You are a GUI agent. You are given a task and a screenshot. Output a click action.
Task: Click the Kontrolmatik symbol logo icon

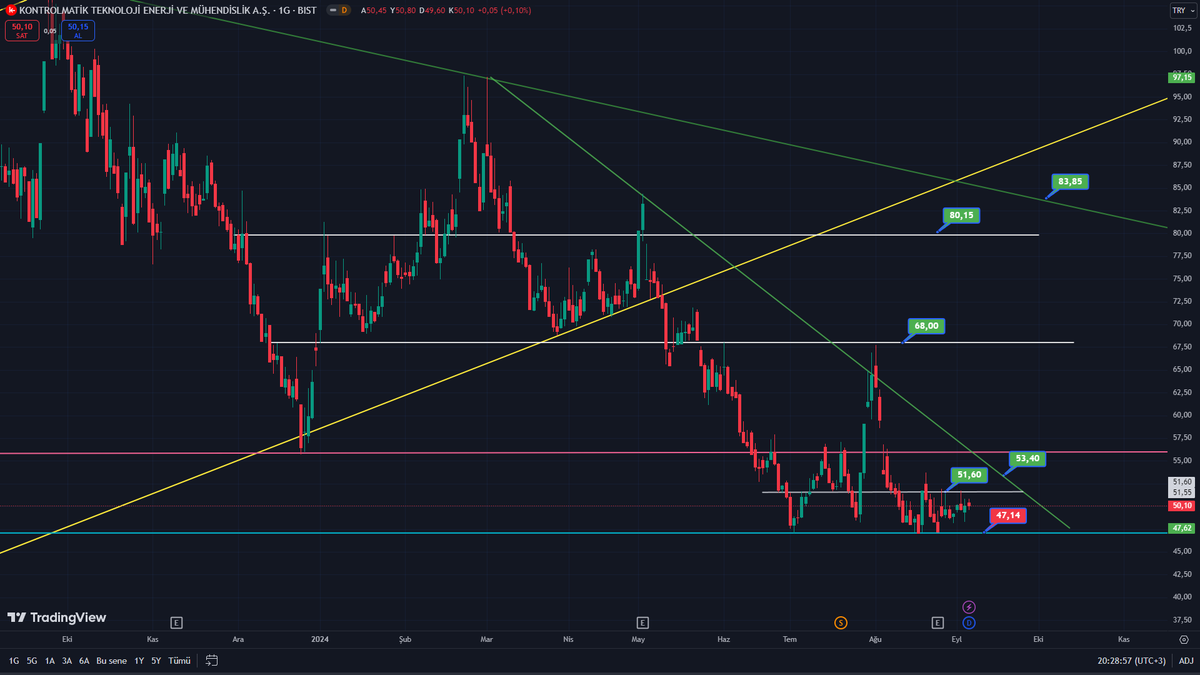pos(12,9)
